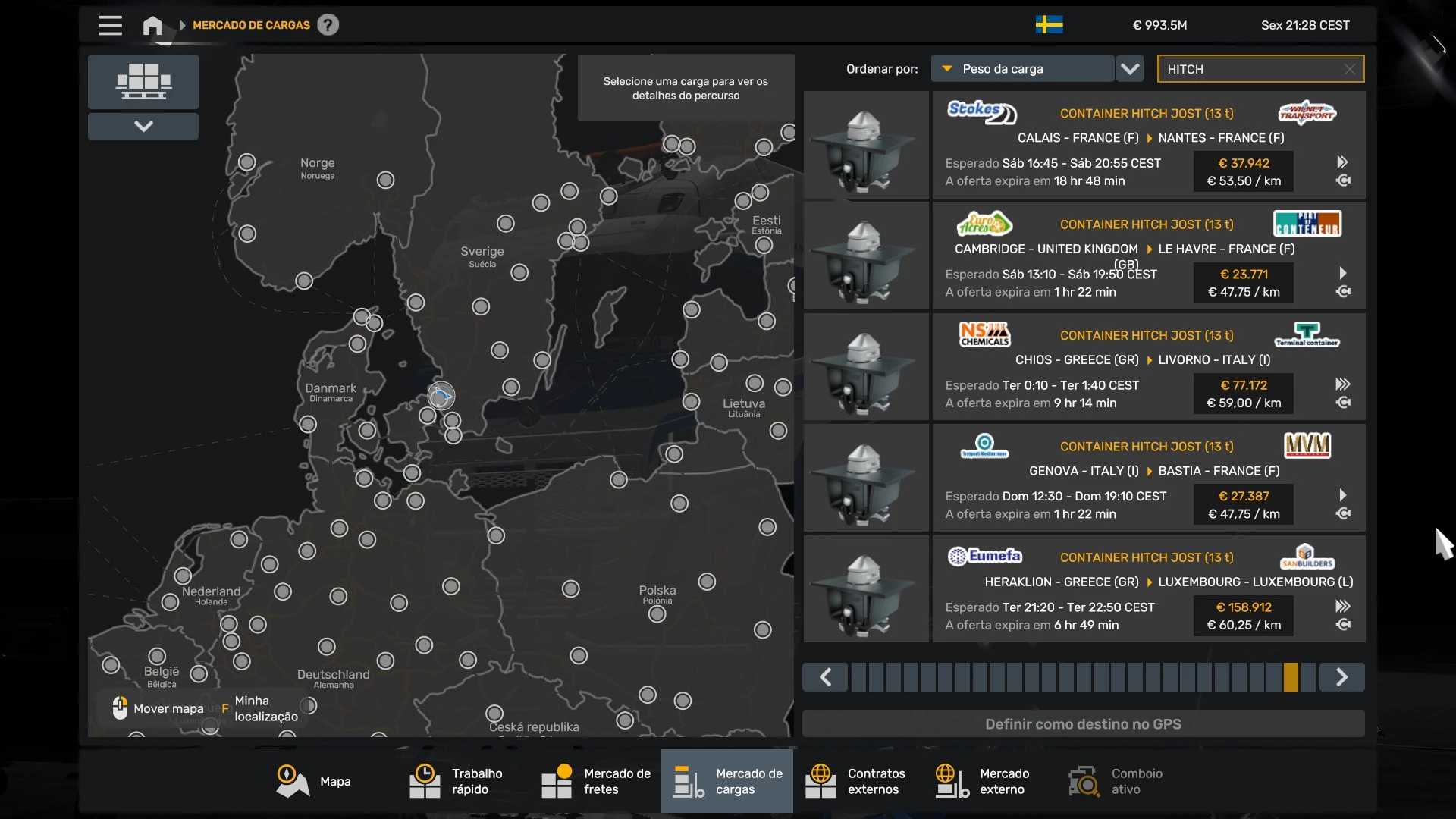Go to the home screen icon
1456x819 pixels.
[x=152, y=25]
